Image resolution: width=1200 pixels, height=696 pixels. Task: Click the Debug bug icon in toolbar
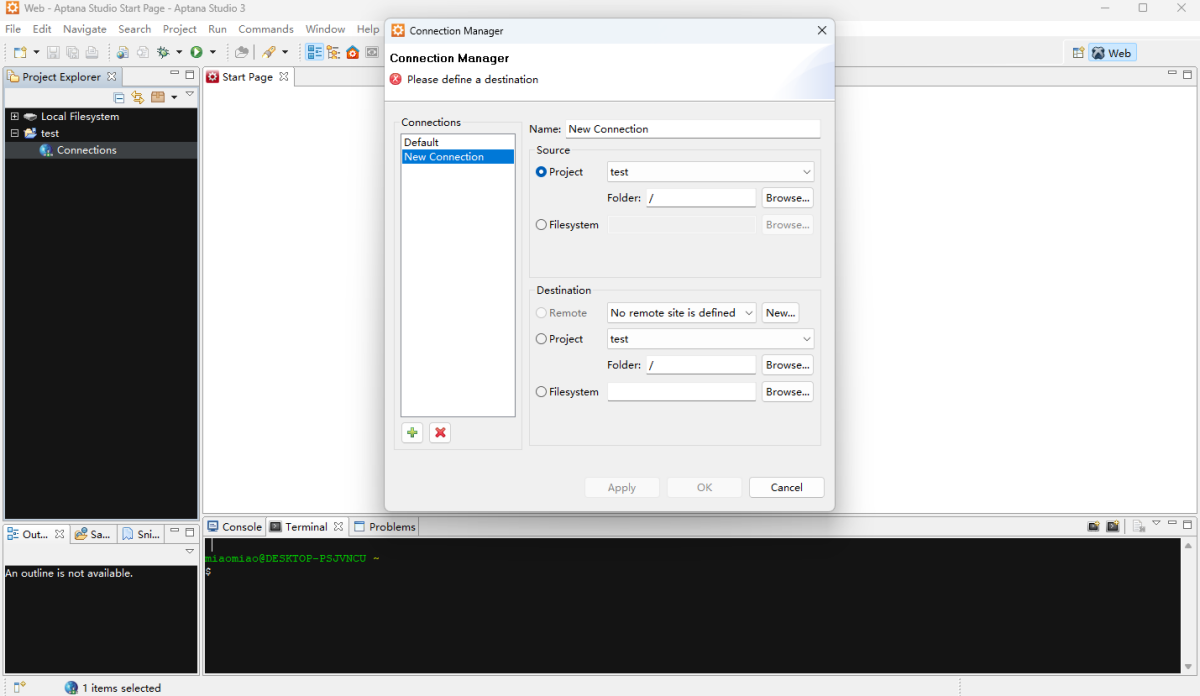point(162,52)
